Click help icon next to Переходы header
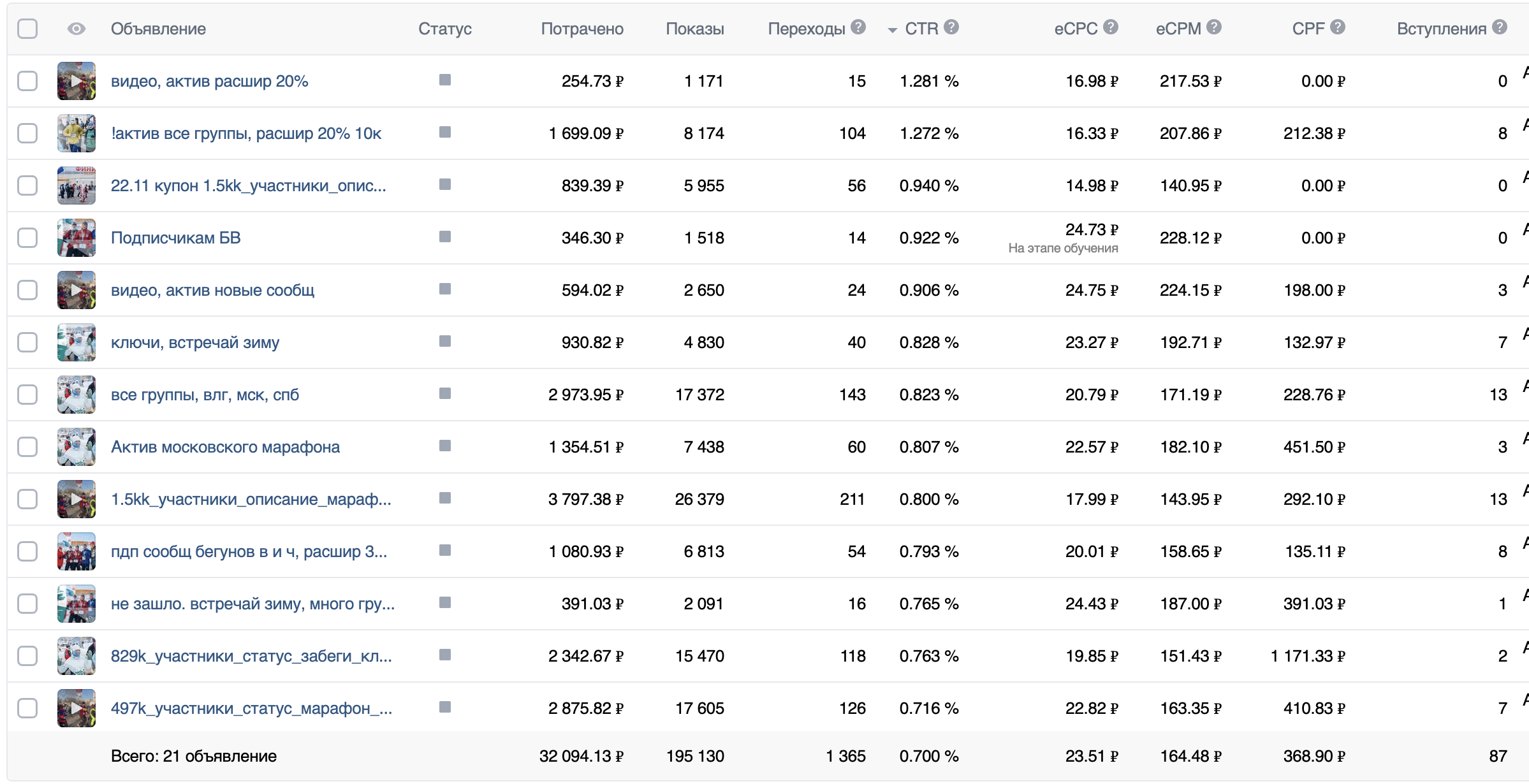The width and height of the screenshot is (1529, 784). click(858, 27)
